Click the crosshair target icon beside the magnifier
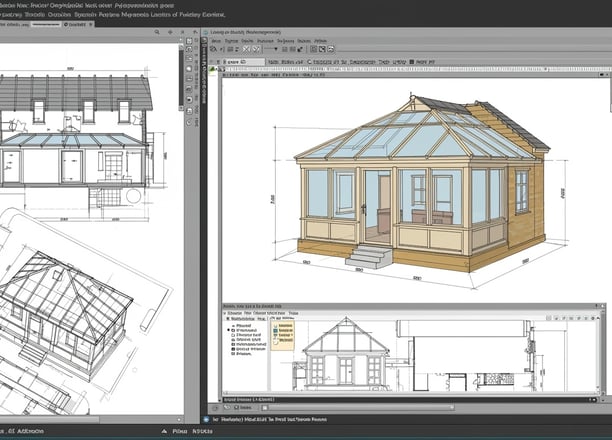Viewport: 612px width, 440px height. (x=170, y=32)
